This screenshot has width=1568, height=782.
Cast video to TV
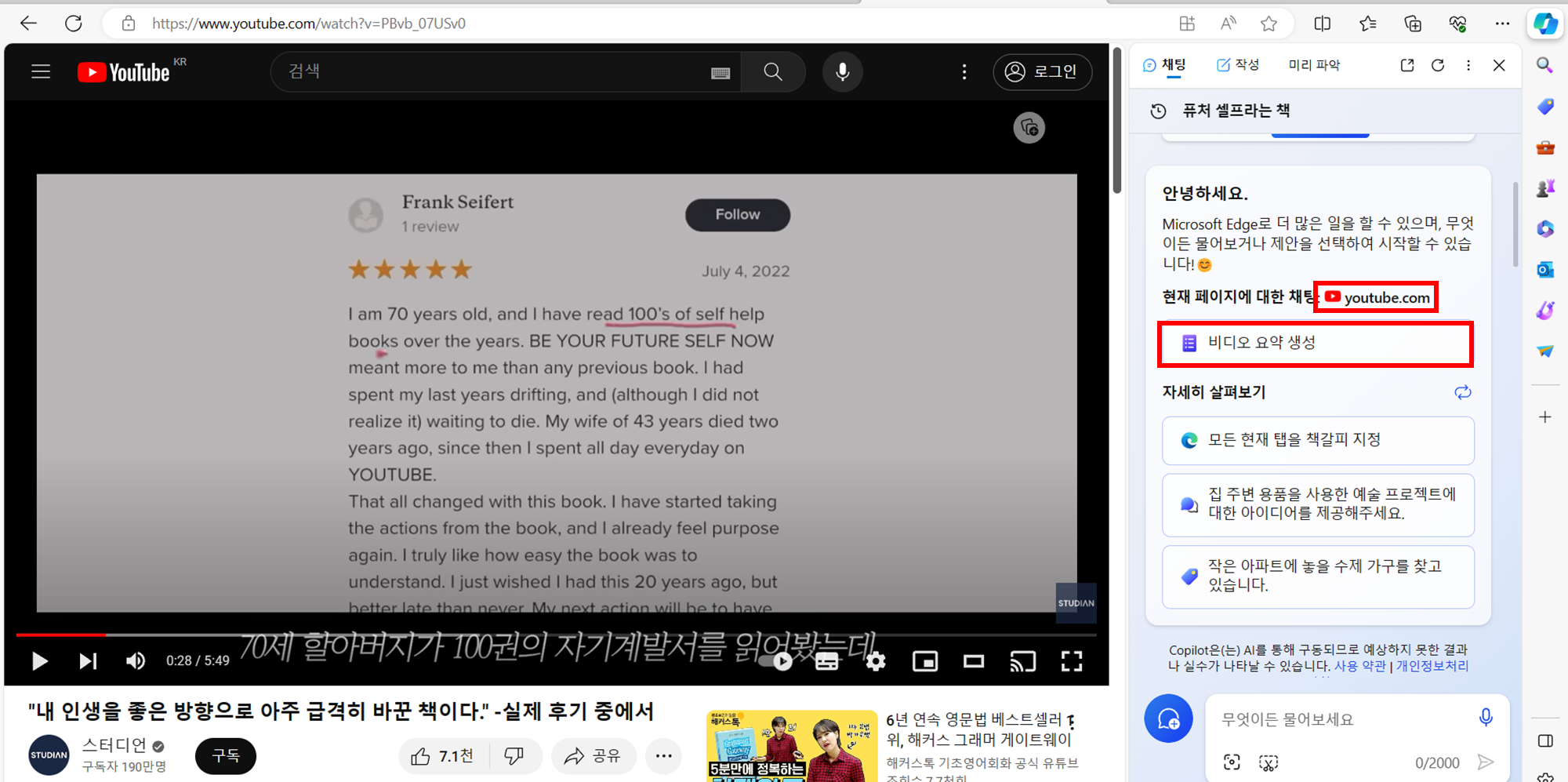[1023, 661]
